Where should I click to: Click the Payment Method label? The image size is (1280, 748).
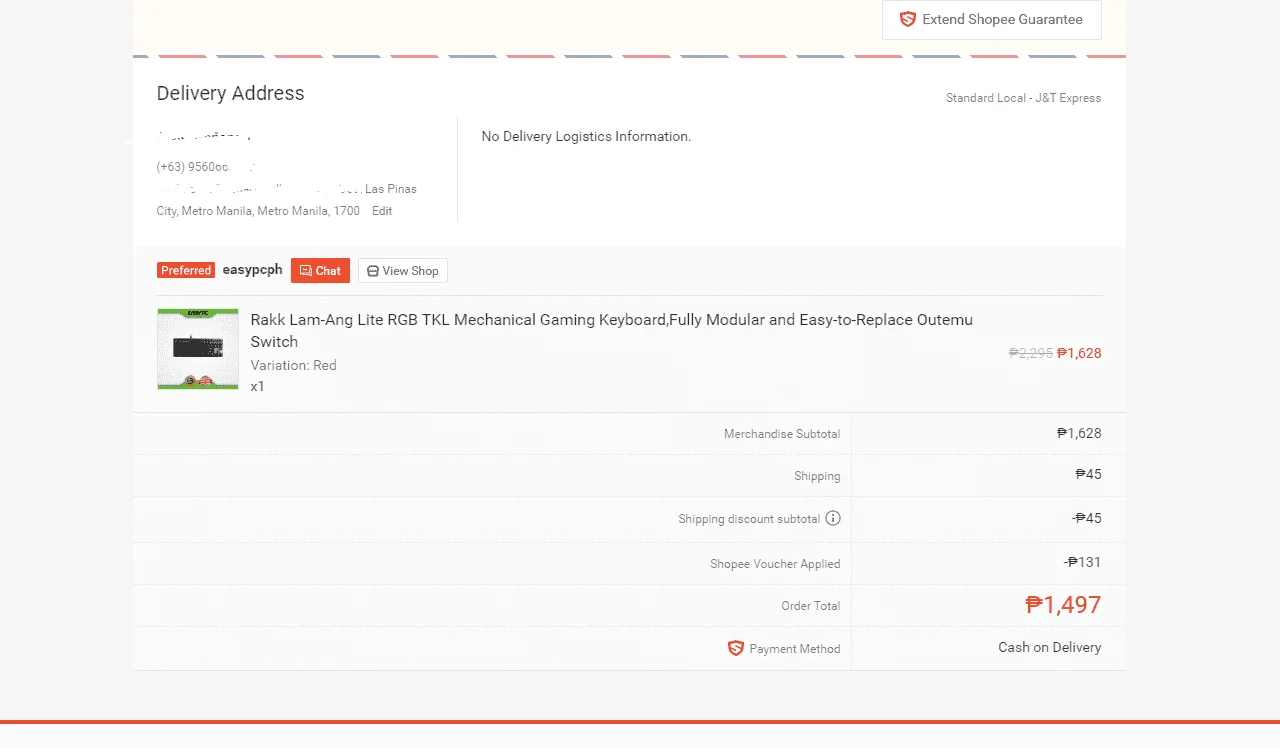[795, 649]
